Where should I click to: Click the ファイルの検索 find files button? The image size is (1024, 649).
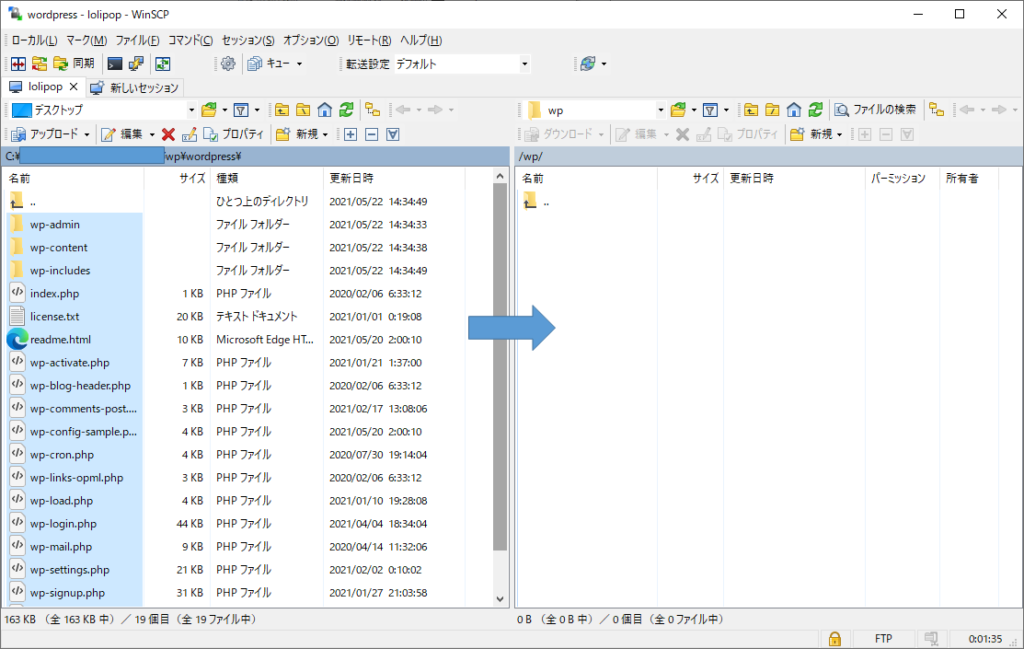(876, 110)
